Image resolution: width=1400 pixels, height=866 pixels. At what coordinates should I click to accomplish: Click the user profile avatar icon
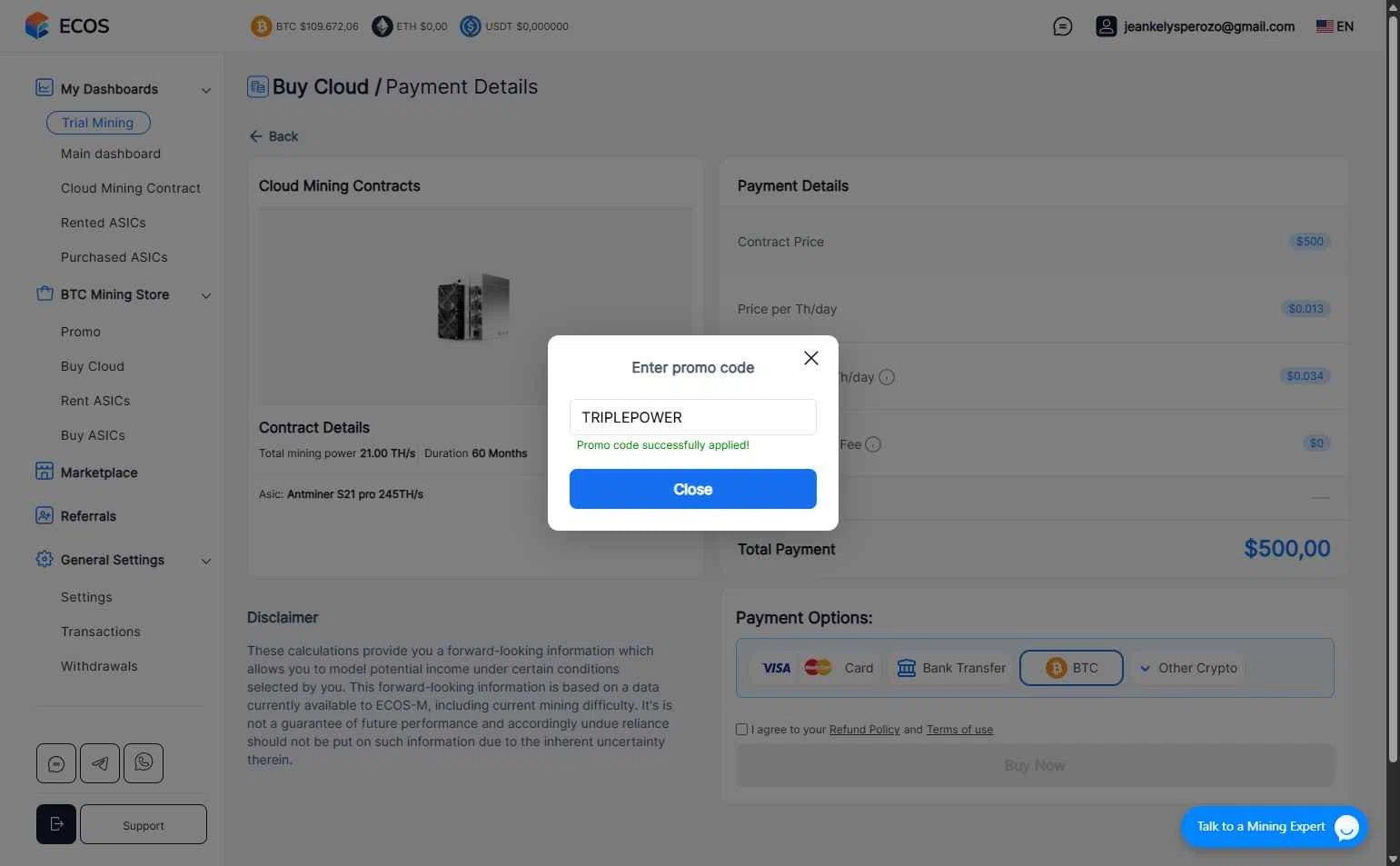pos(1106,26)
